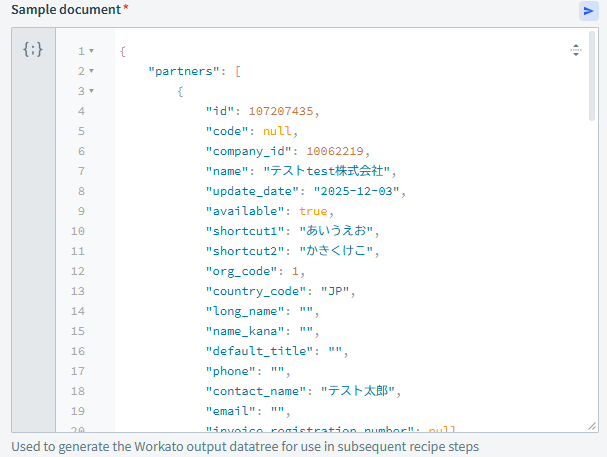Collapse the object fold arrow on line 3
Viewport: 607px width, 457px height.
tap(91, 91)
